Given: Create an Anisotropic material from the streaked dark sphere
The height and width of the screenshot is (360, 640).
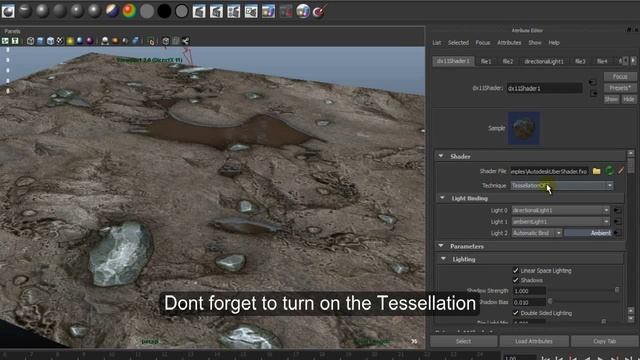Looking at the screenshot, I should click(x=25, y=11).
